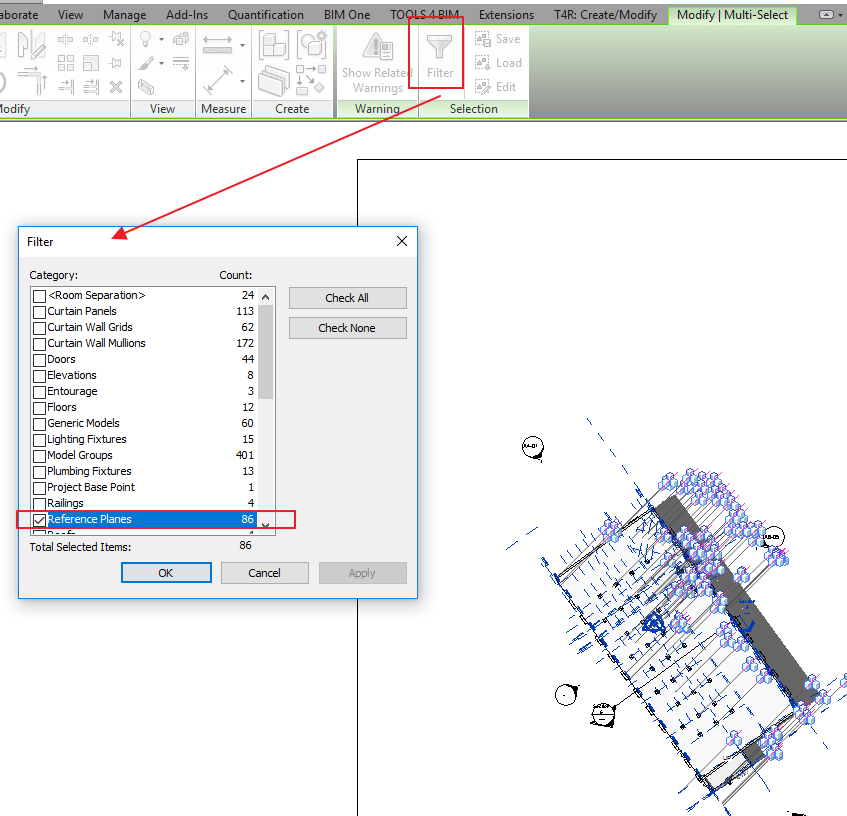
Task: Click OK to confirm the filter
Action: click(165, 572)
